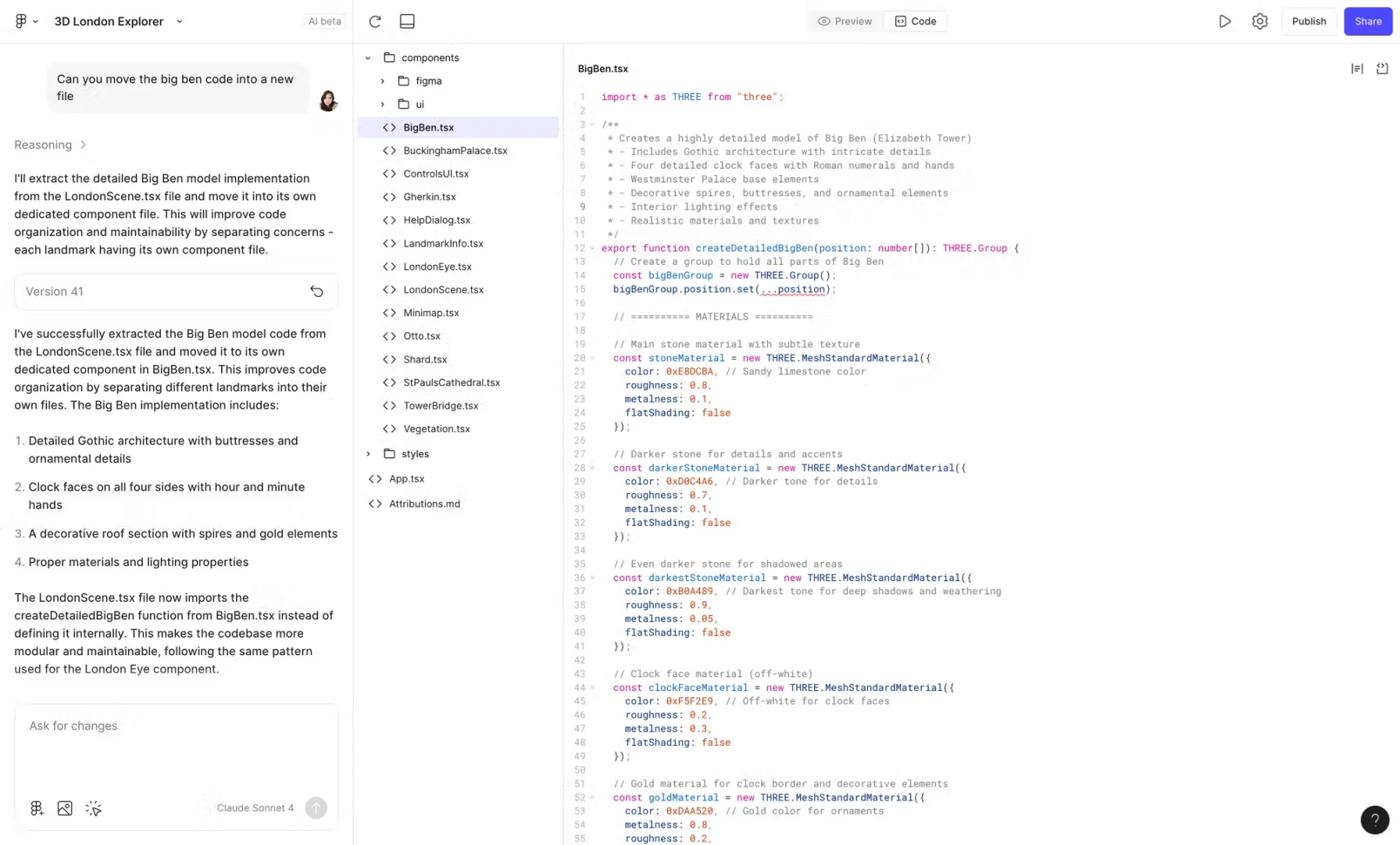This screenshot has height=845, width=1400.
Task: Click the Ask for changes input field
Action: (176, 745)
